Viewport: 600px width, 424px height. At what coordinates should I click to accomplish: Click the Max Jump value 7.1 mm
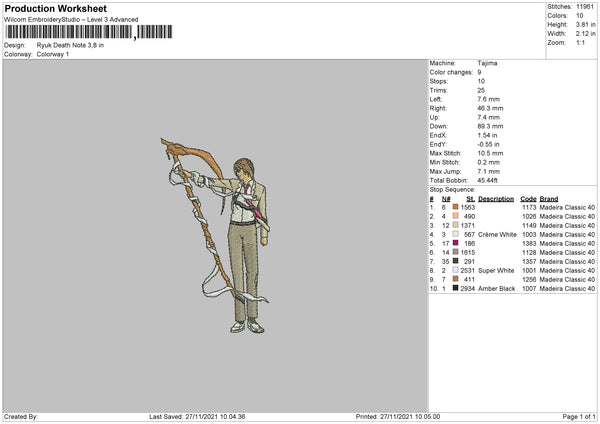point(488,171)
